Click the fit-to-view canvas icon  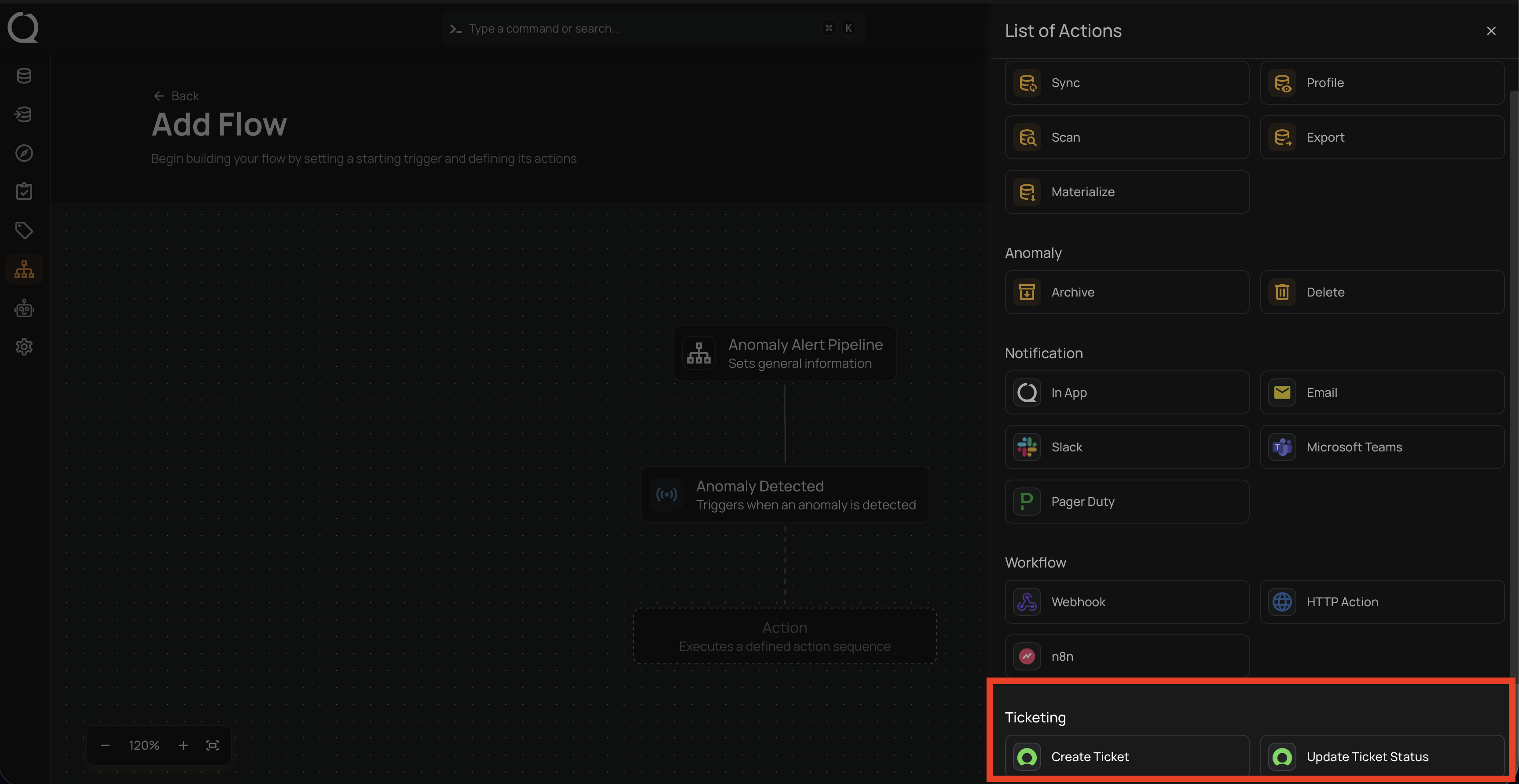pos(212,745)
